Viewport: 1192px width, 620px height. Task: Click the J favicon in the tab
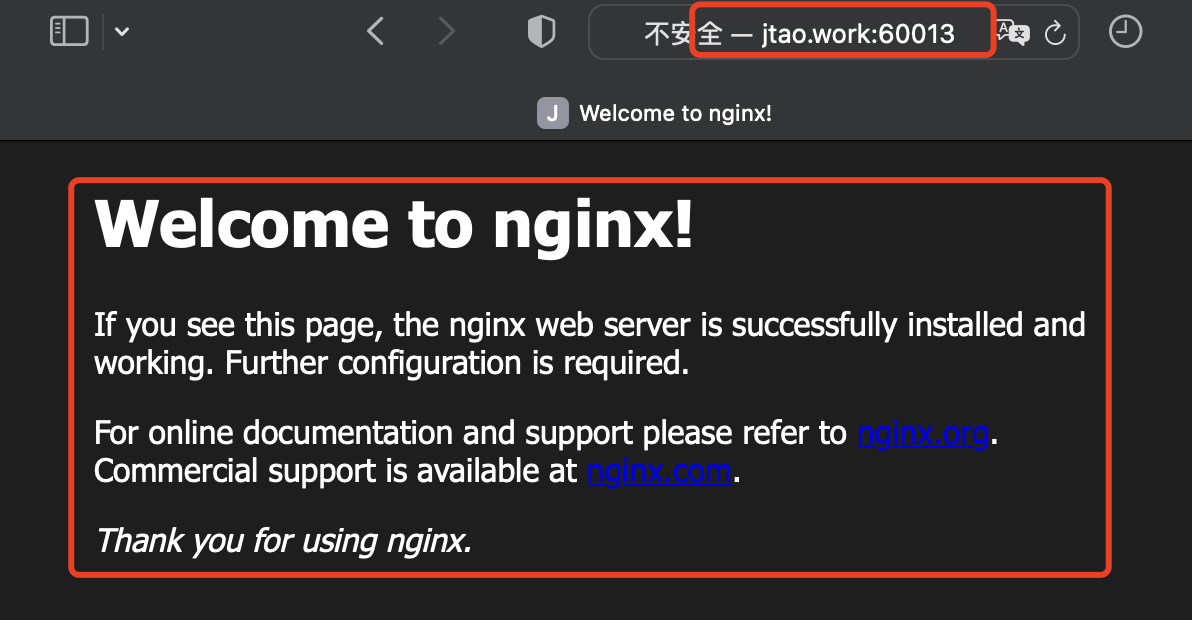click(552, 113)
